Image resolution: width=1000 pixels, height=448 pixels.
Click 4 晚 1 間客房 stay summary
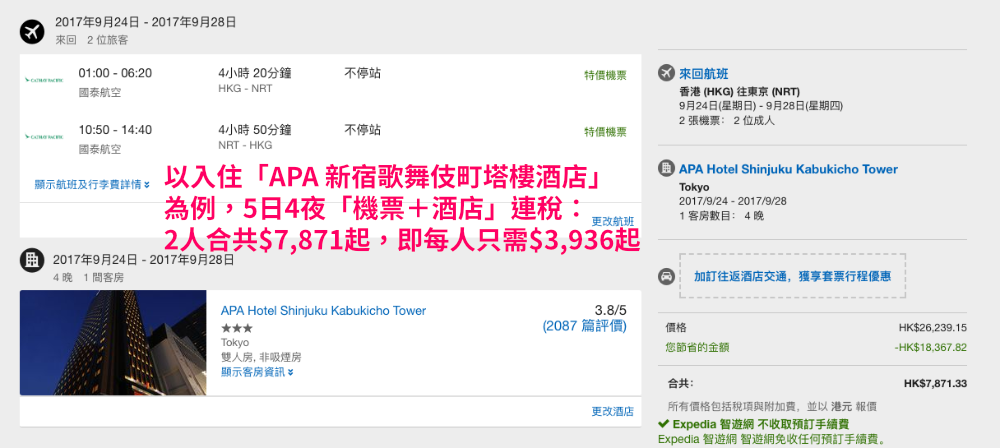click(89, 278)
